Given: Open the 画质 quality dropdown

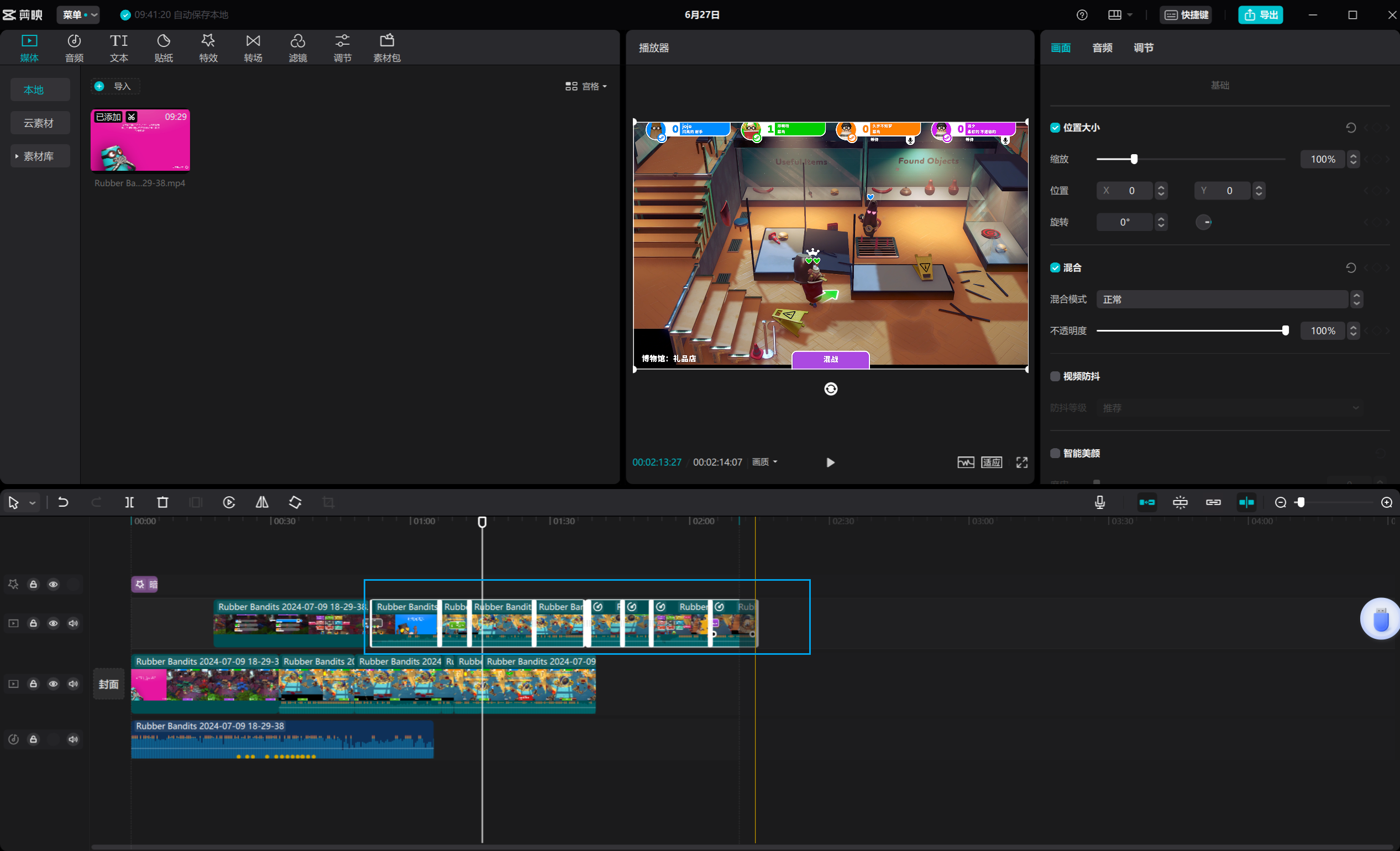Looking at the screenshot, I should [x=765, y=462].
